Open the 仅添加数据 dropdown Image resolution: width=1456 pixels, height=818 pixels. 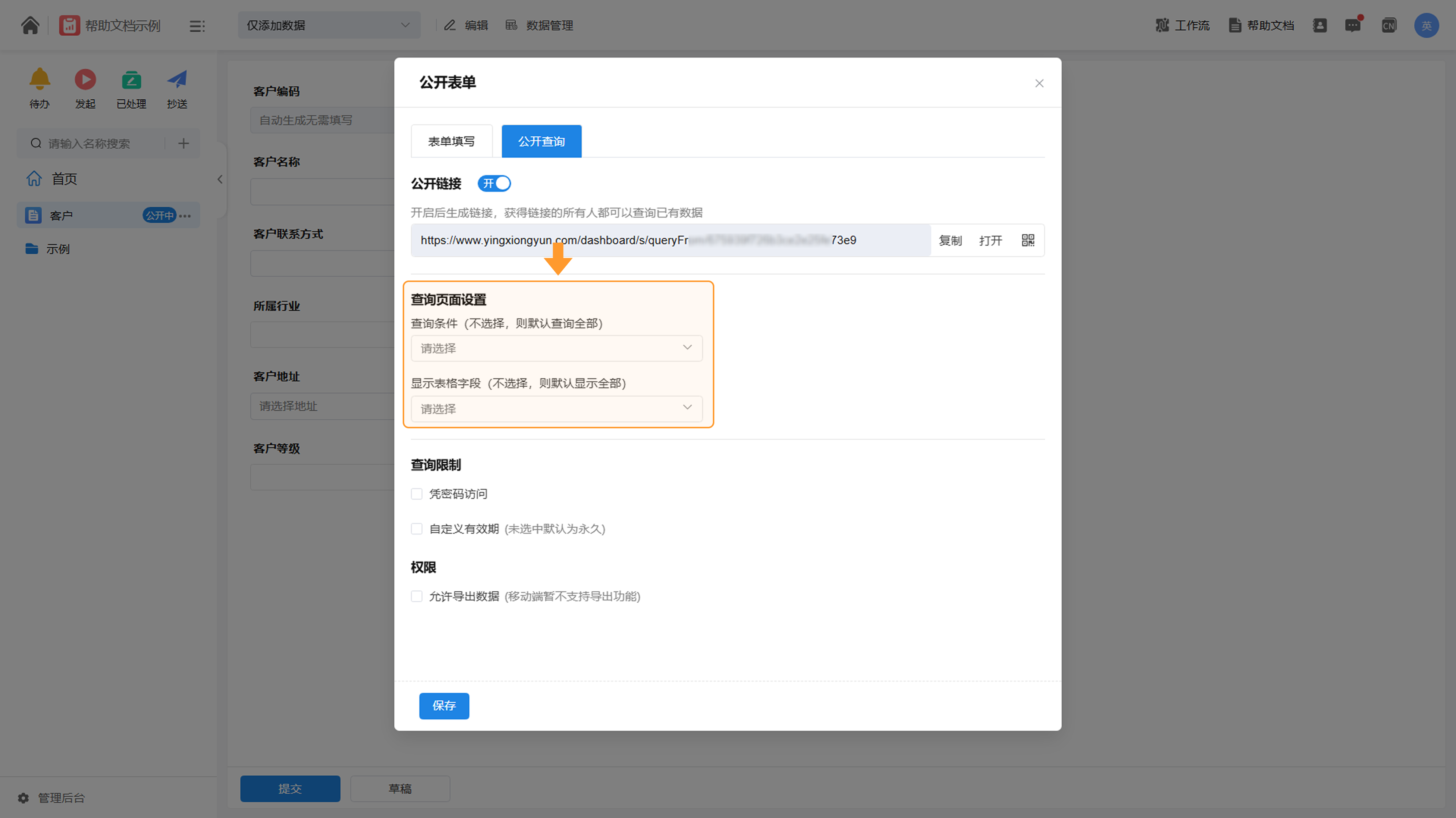(329, 25)
